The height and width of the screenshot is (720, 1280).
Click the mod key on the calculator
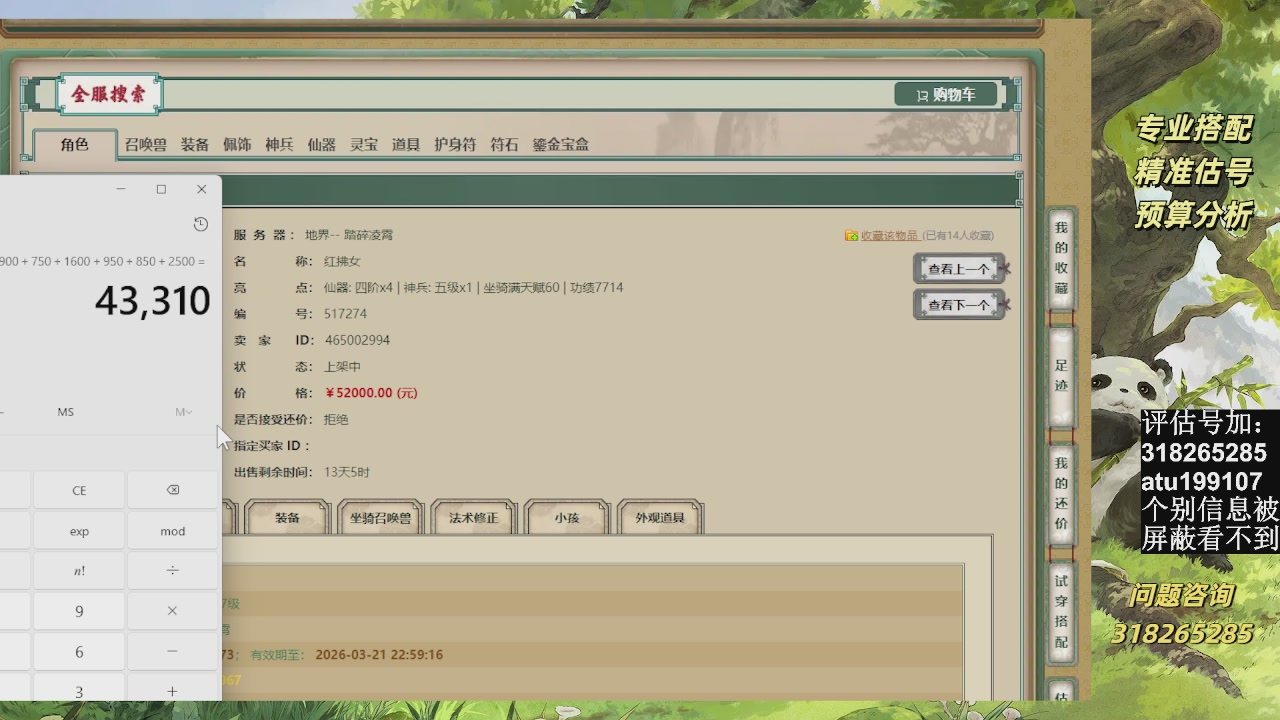tap(172, 531)
